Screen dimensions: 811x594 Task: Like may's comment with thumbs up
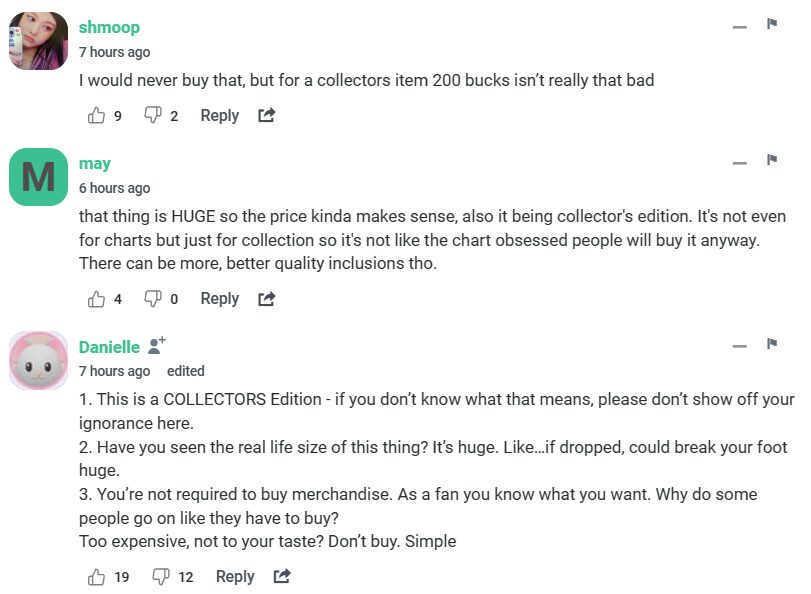click(x=97, y=299)
